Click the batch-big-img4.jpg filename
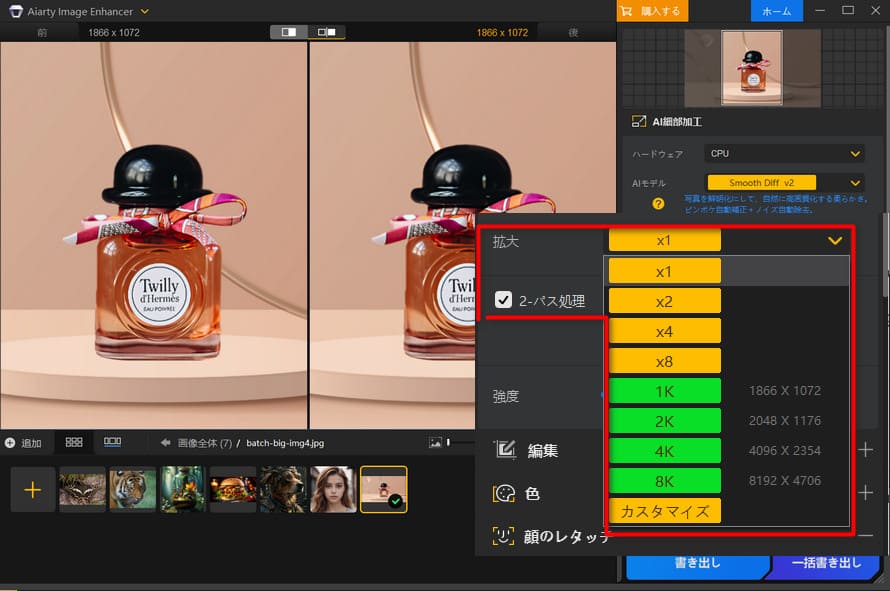Image resolution: width=890 pixels, height=591 pixels. (285, 443)
